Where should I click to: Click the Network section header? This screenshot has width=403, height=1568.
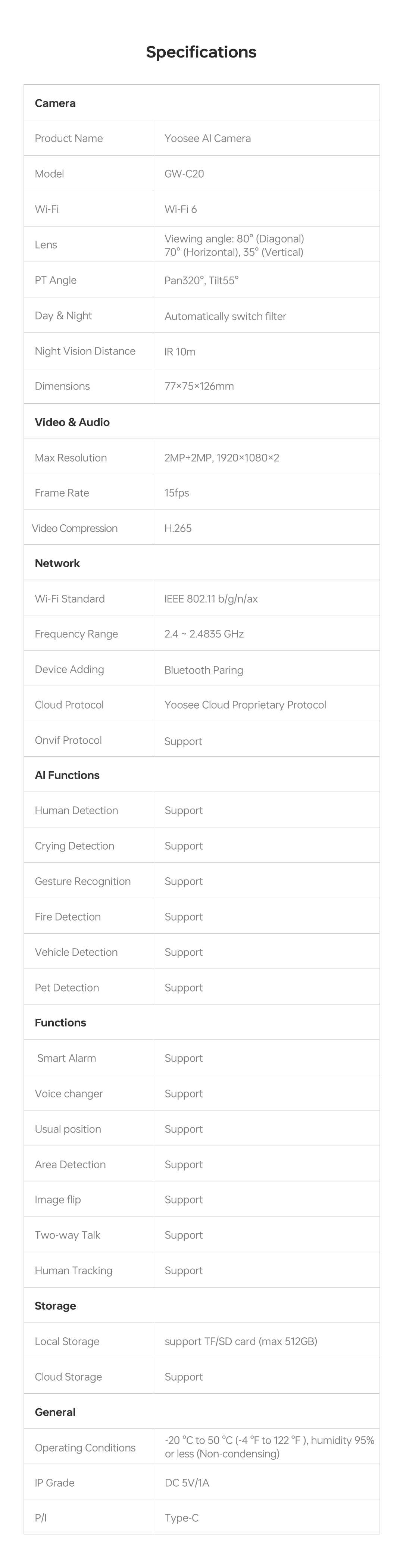[x=57, y=563]
